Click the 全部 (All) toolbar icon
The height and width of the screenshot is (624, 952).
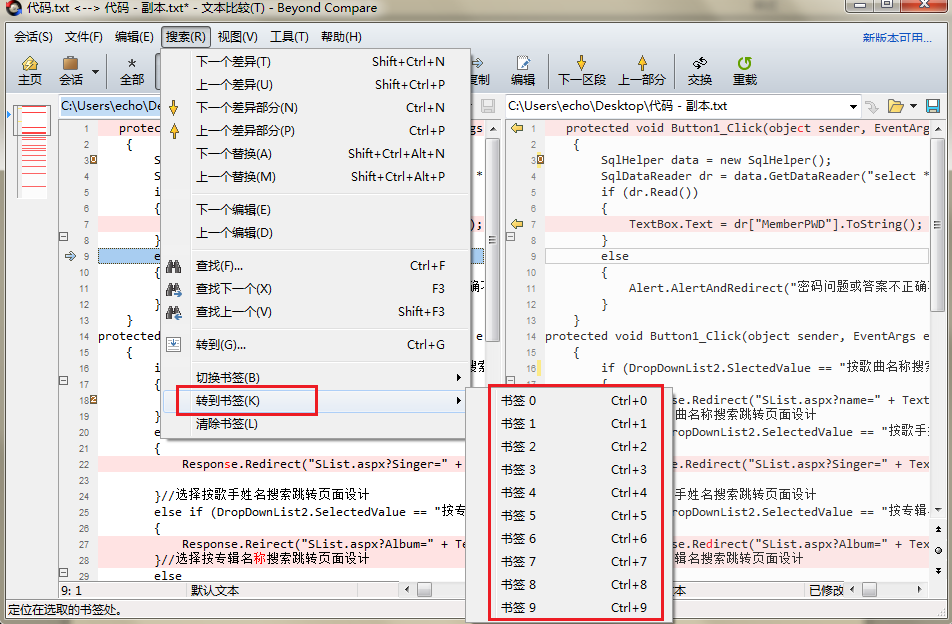(x=130, y=70)
